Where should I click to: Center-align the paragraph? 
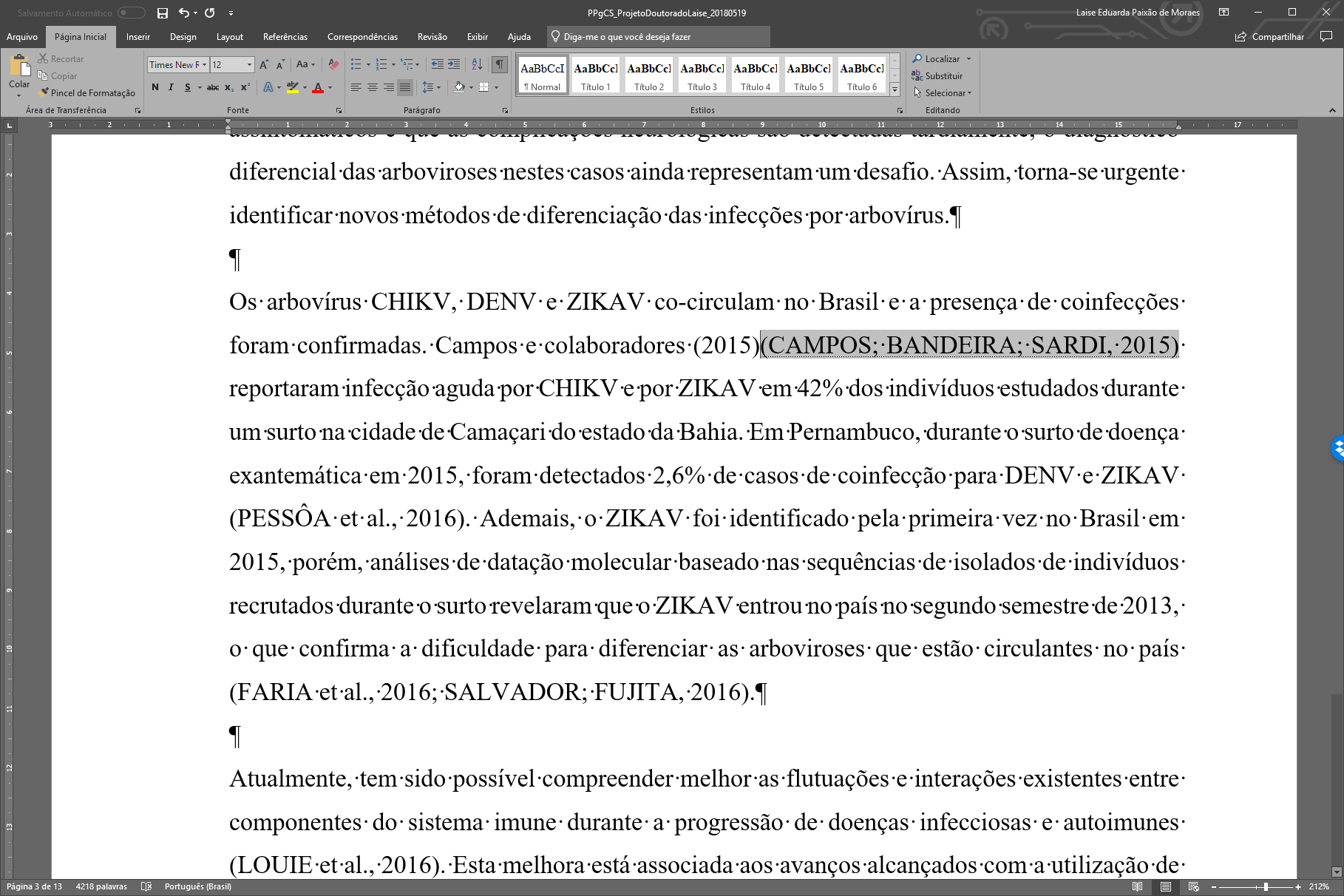point(373,87)
